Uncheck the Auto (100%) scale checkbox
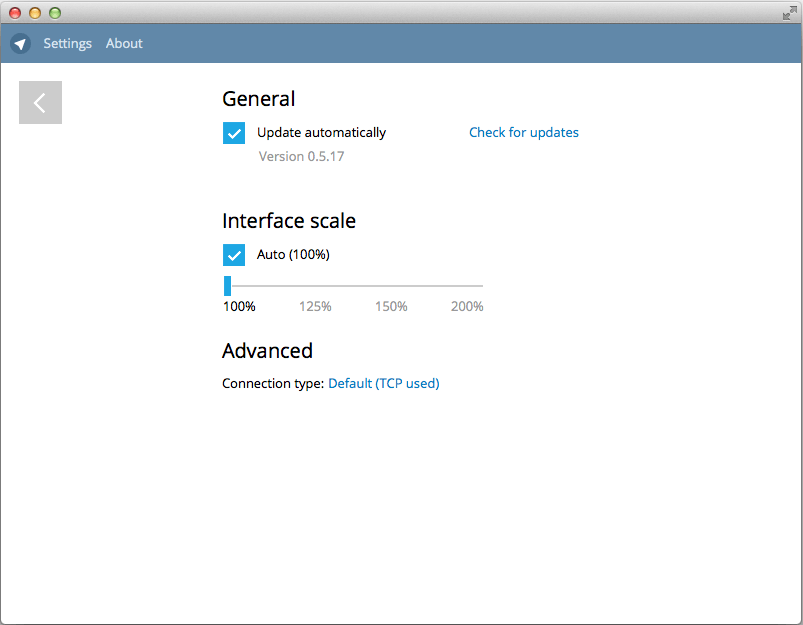Viewport: 803px width, 625px height. [x=234, y=255]
